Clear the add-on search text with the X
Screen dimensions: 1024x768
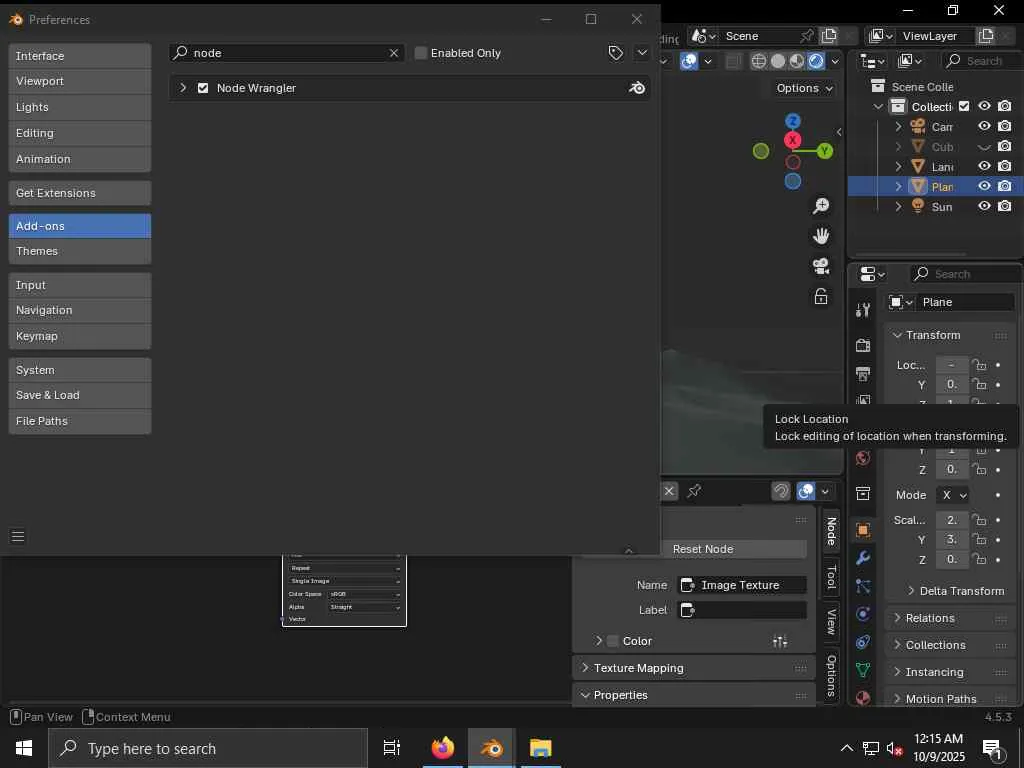(x=394, y=53)
